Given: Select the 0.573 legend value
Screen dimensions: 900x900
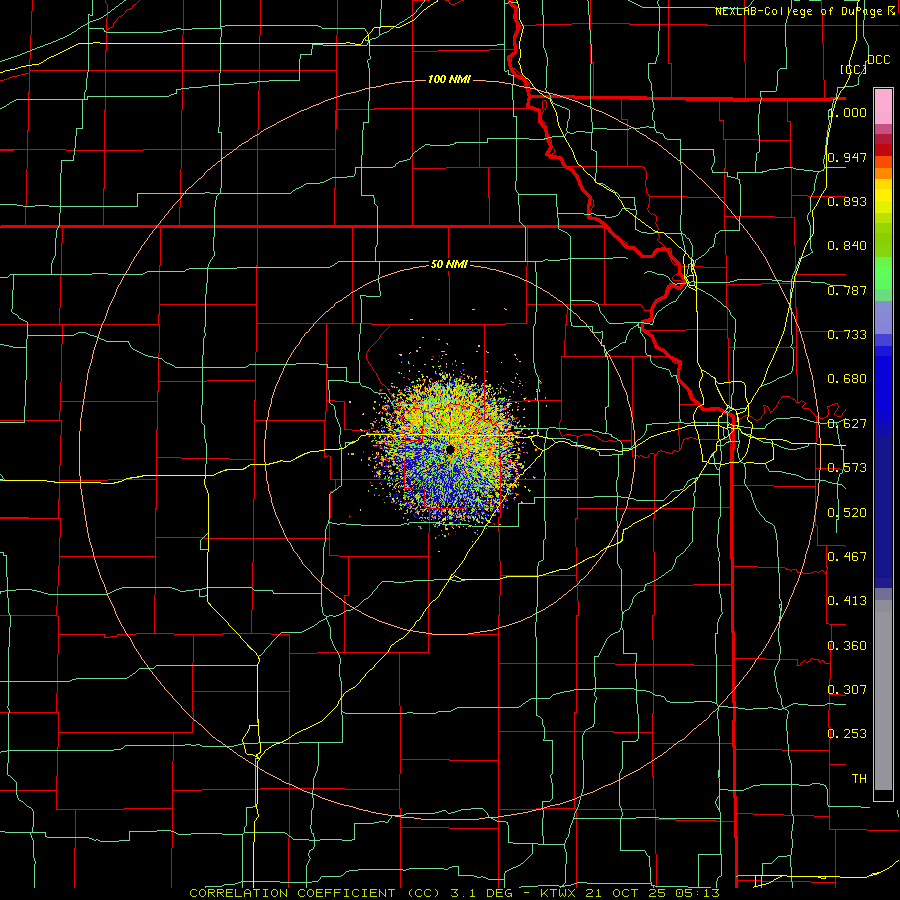Looking at the screenshot, I should tap(847, 468).
